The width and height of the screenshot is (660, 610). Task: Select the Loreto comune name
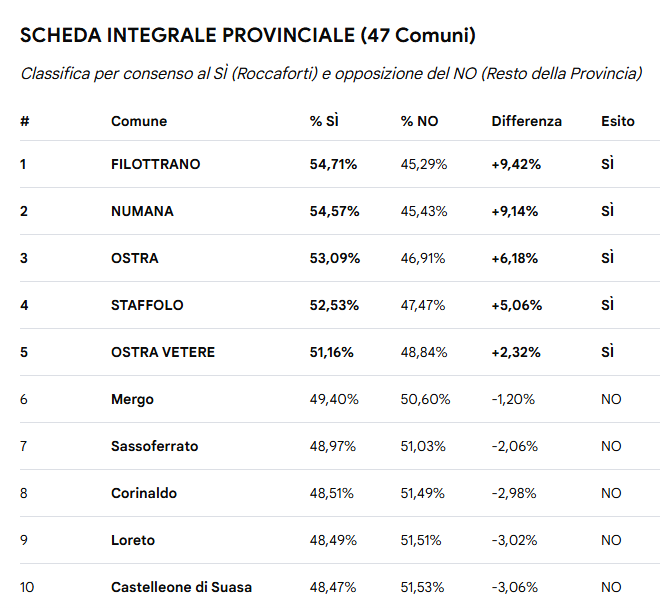click(133, 540)
